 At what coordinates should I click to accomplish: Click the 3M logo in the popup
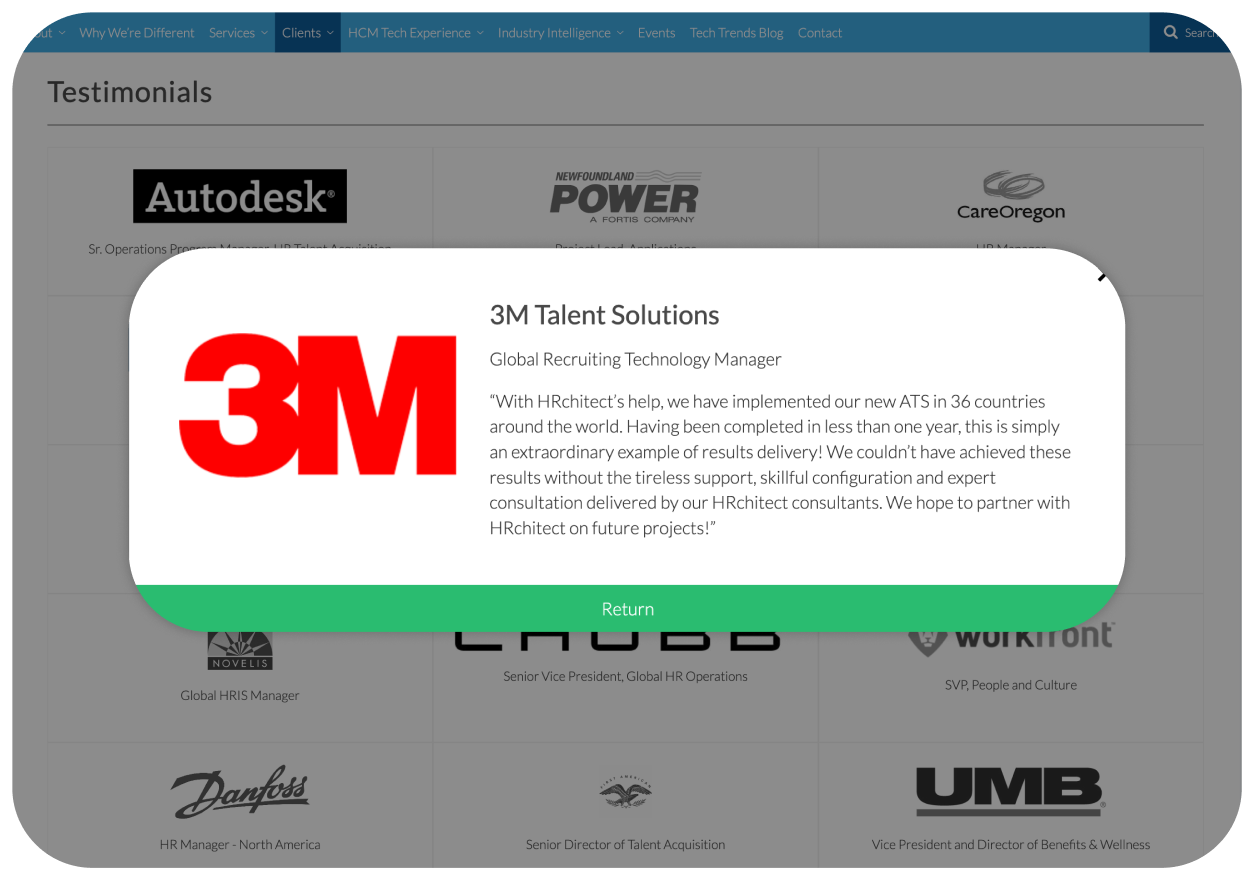(318, 404)
